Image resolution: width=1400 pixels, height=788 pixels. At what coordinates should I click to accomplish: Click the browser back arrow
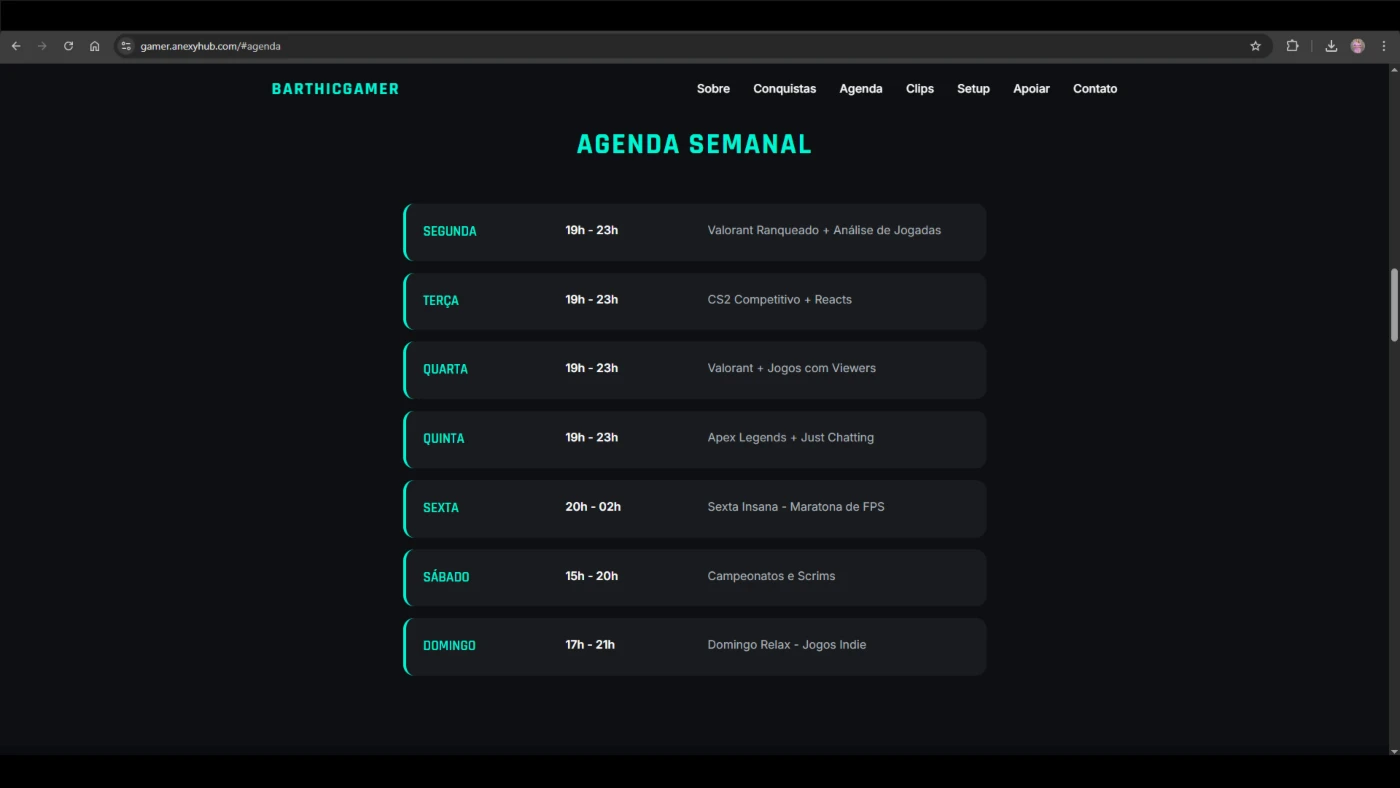click(16, 46)
